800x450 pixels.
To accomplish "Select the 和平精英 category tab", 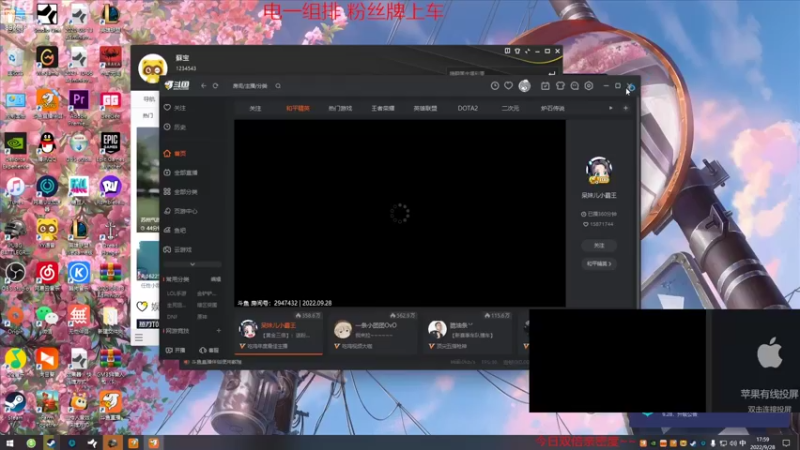I will coord(297,108).
